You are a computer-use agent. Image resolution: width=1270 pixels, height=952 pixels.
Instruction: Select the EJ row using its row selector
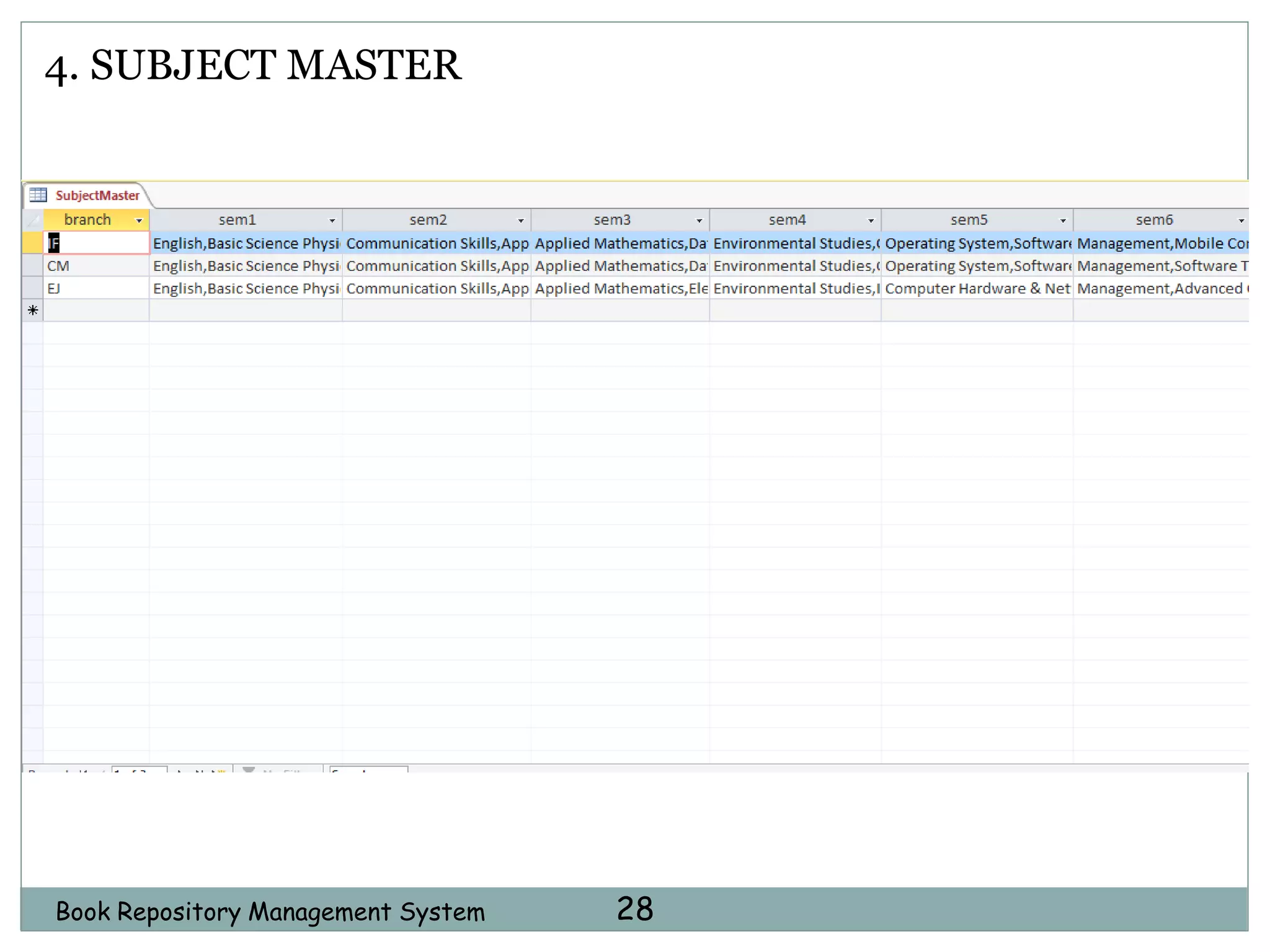point(33,288)
